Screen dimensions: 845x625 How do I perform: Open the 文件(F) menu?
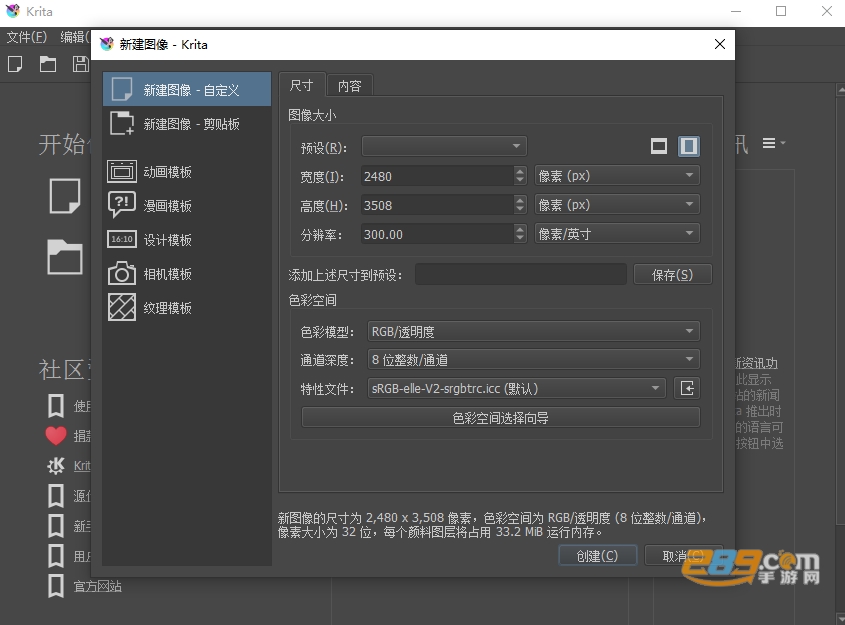(x=27, y=37)
